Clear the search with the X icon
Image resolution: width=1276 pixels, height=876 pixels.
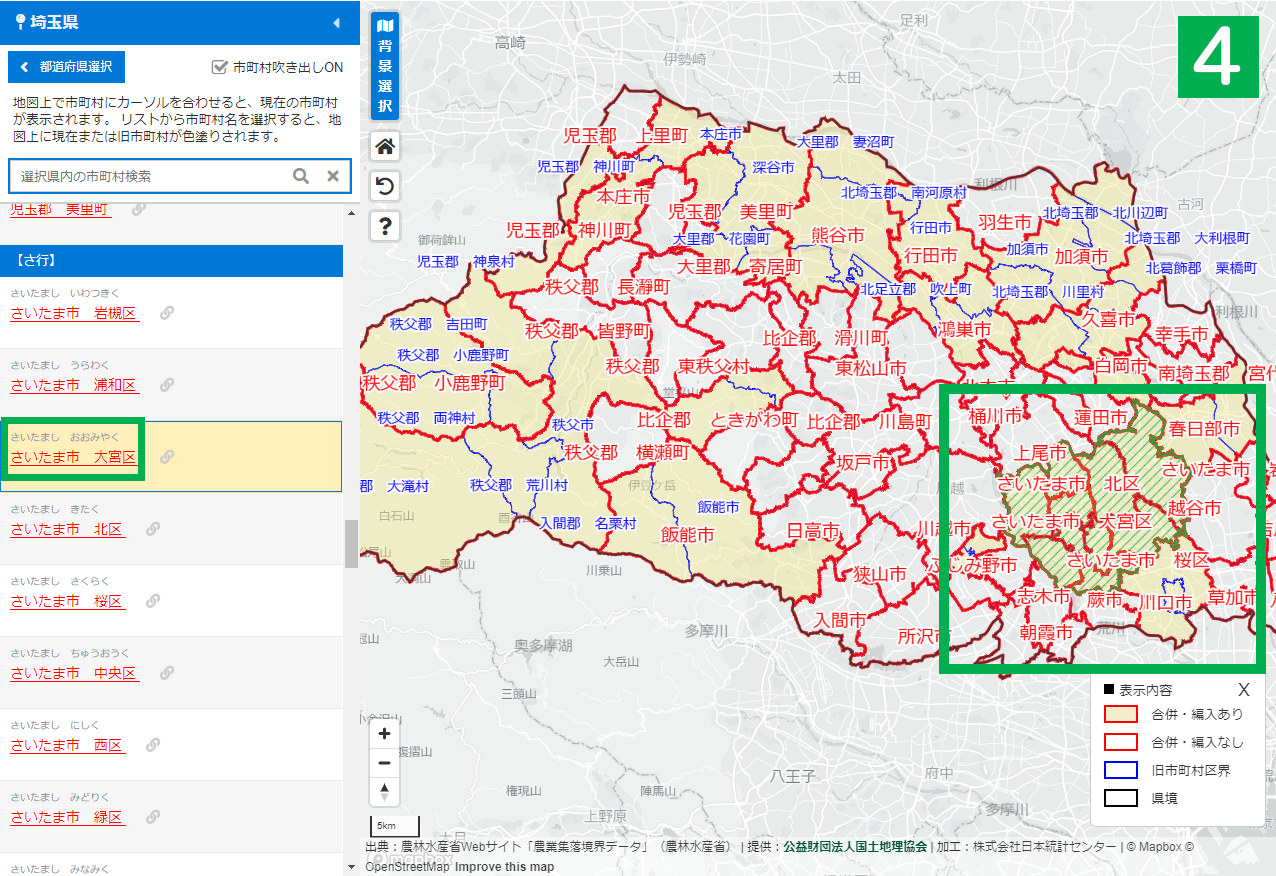333,176
